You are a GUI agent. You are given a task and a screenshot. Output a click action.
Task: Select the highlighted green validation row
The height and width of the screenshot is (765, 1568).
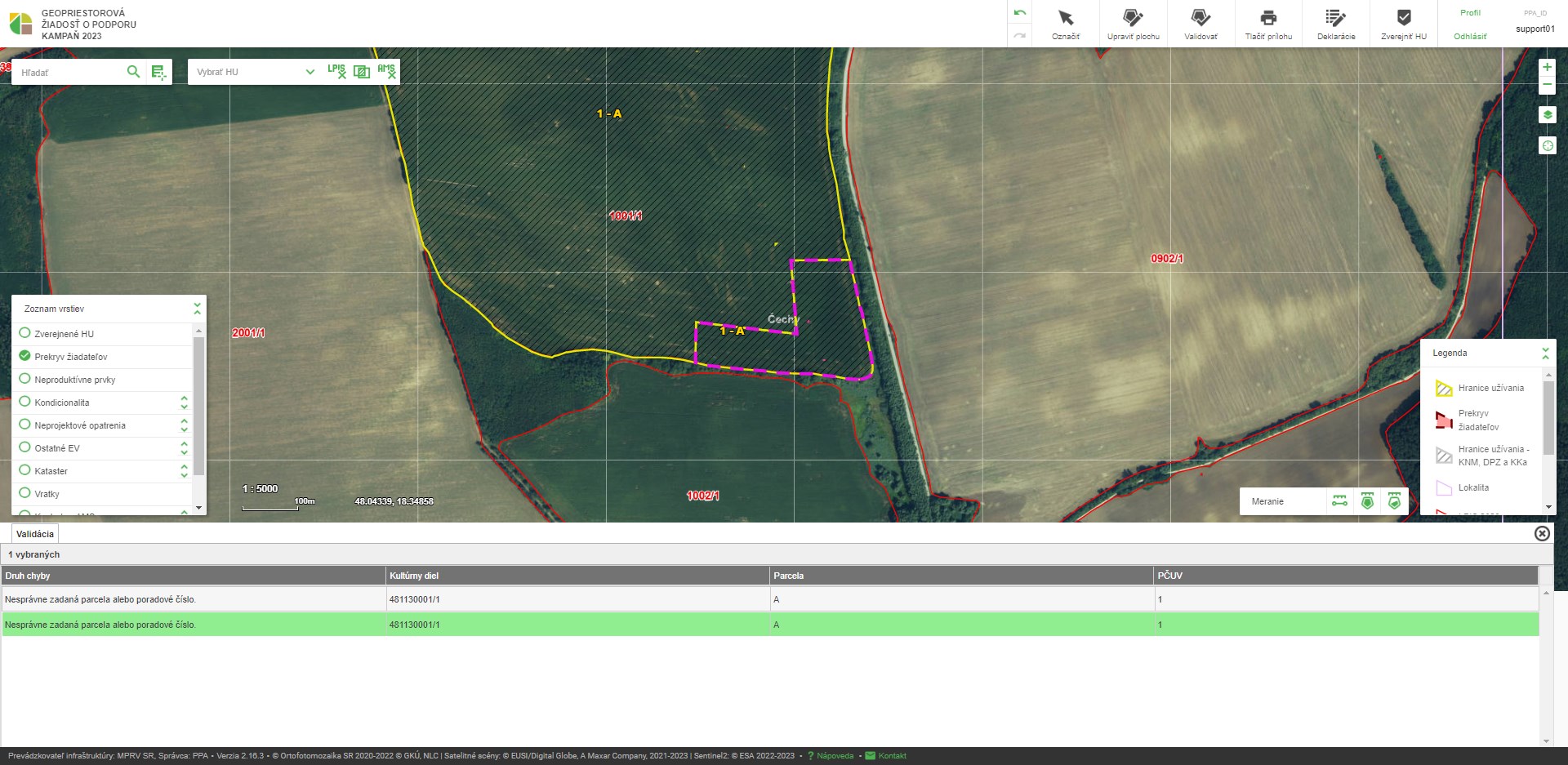(x=770, y=625)
